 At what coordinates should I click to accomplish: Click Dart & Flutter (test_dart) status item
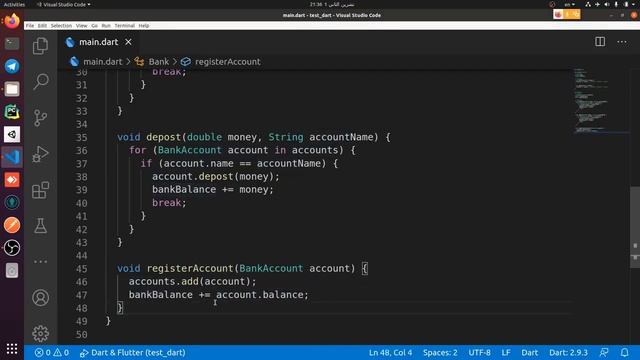[x=133, y=352]
